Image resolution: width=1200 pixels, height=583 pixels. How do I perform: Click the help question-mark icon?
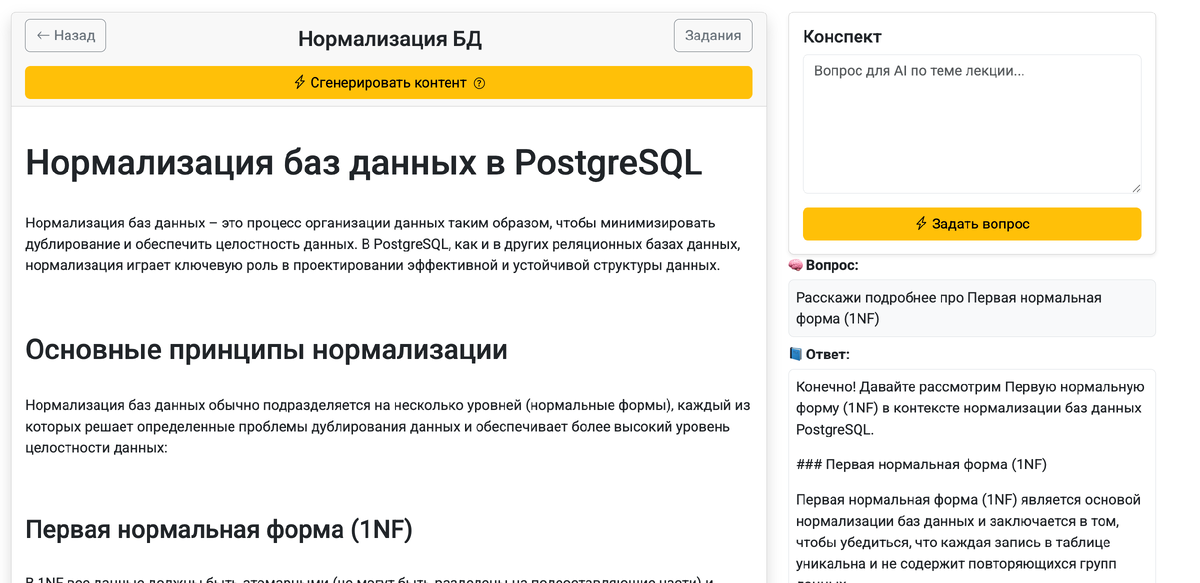pyautogui.click(x=479, y=83)
